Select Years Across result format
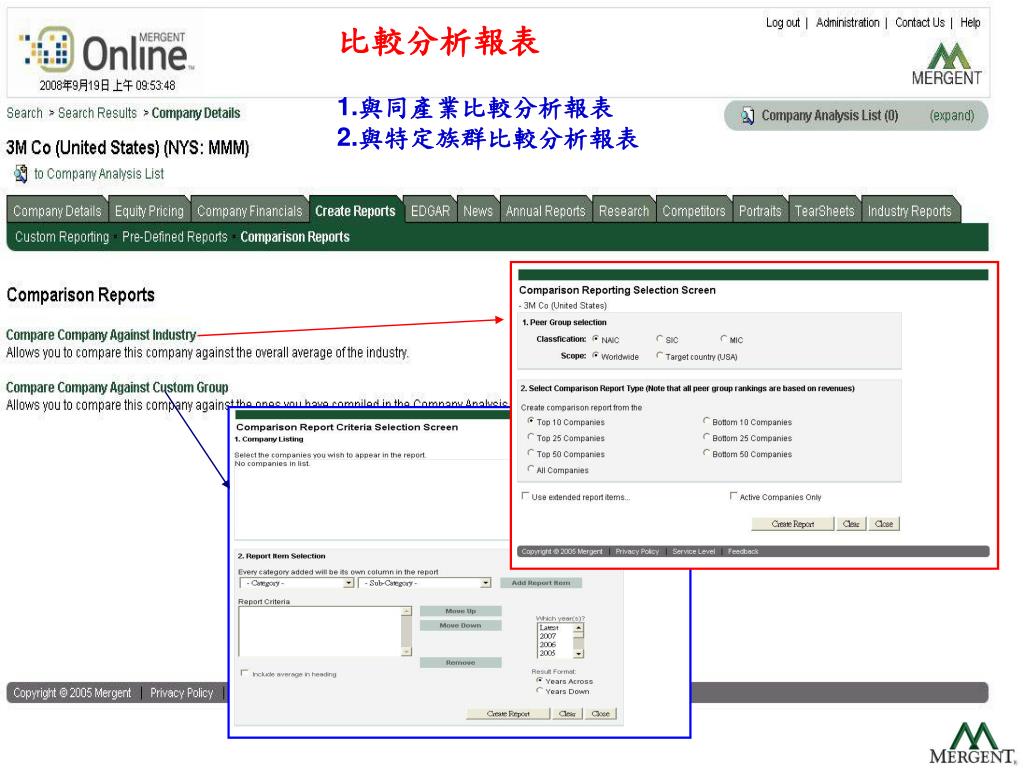Image resolution: width=1024 pixels, height=768 pixels. coord(539,680)
